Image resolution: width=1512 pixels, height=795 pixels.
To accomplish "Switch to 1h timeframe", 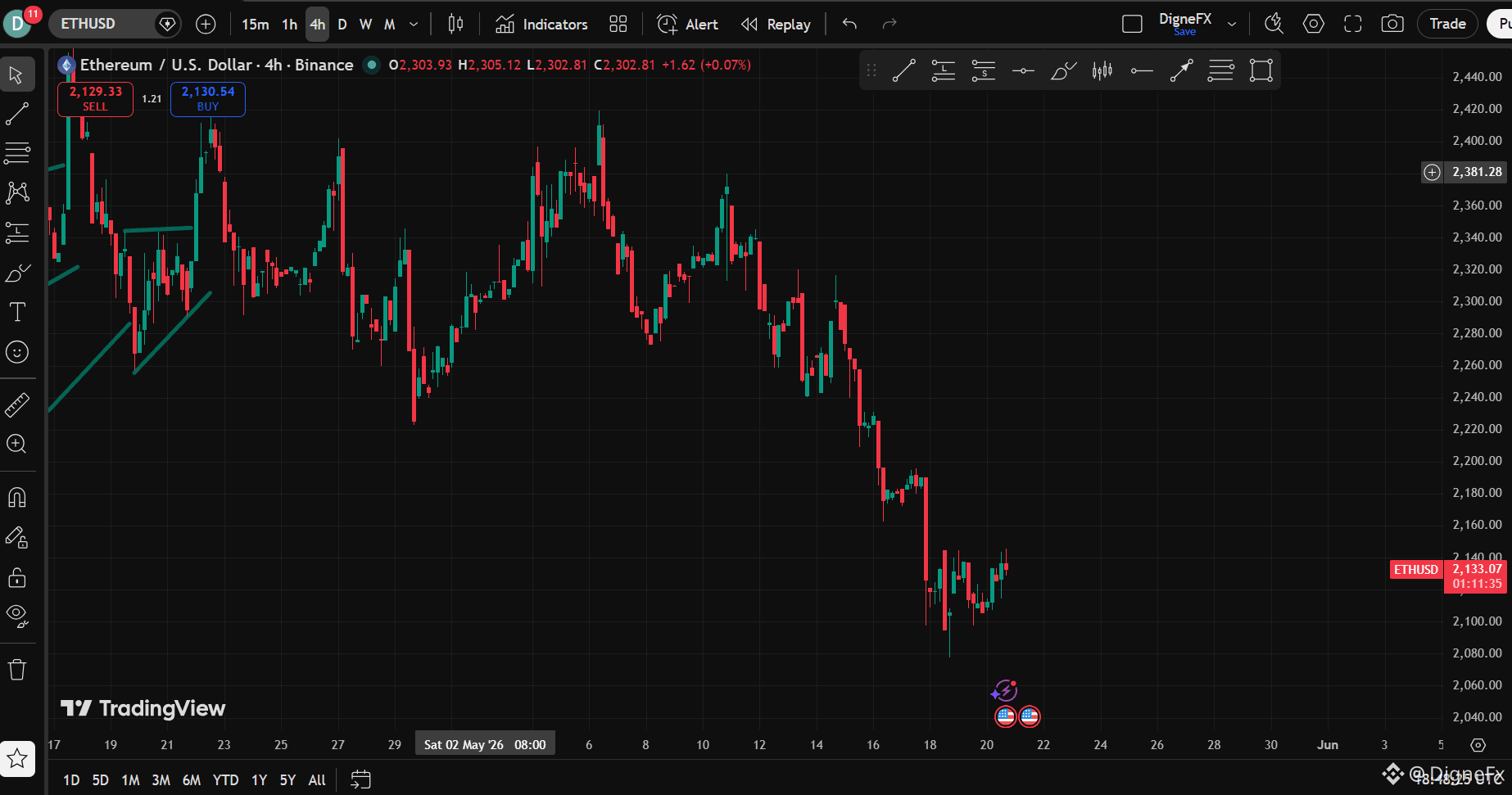I will pyautogui.click(x=290, y=25).
